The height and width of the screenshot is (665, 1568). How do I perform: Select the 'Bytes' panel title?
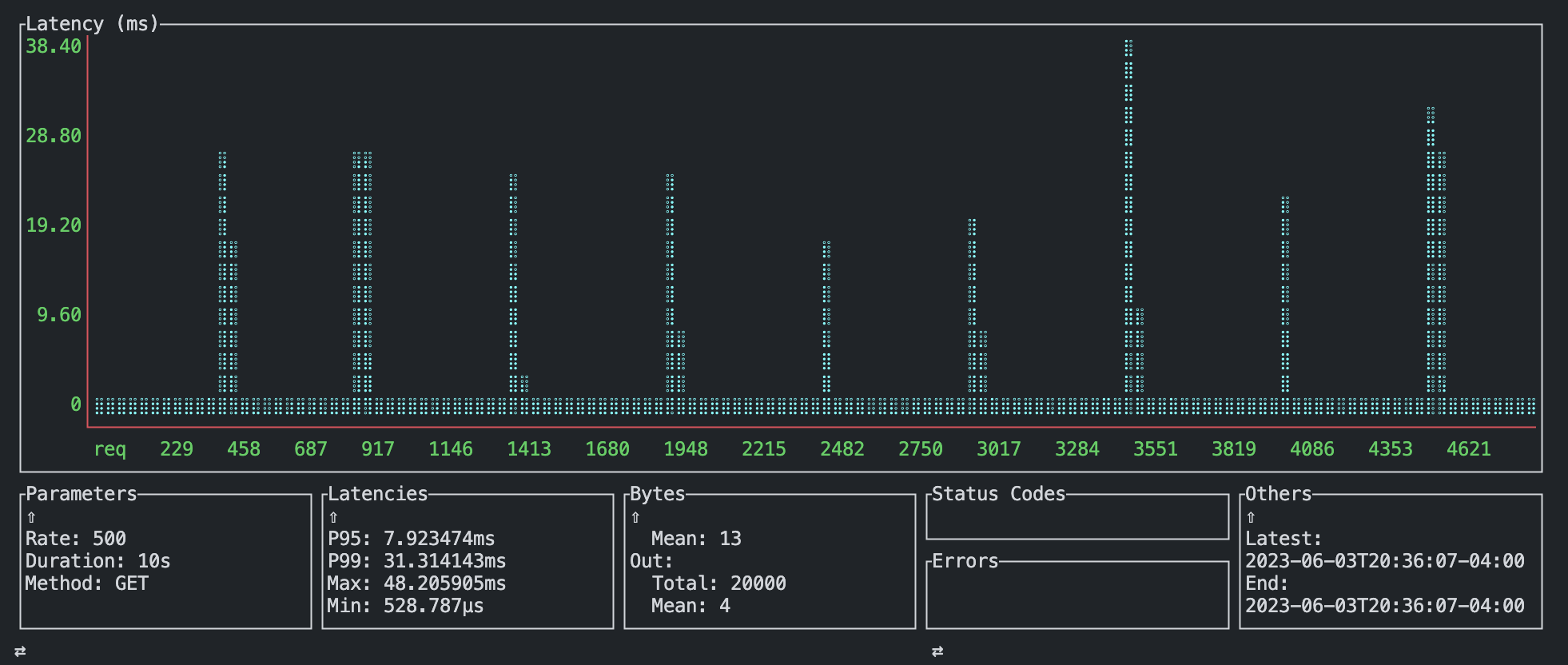658,494
